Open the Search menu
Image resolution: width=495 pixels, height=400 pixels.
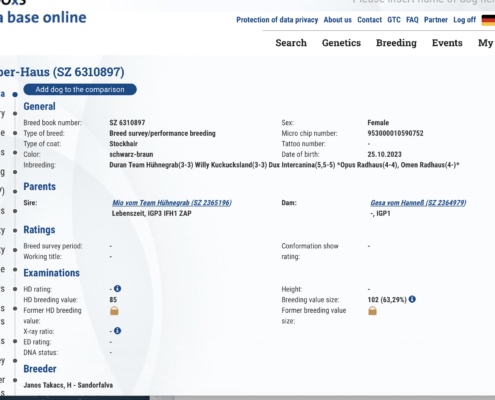291,43
